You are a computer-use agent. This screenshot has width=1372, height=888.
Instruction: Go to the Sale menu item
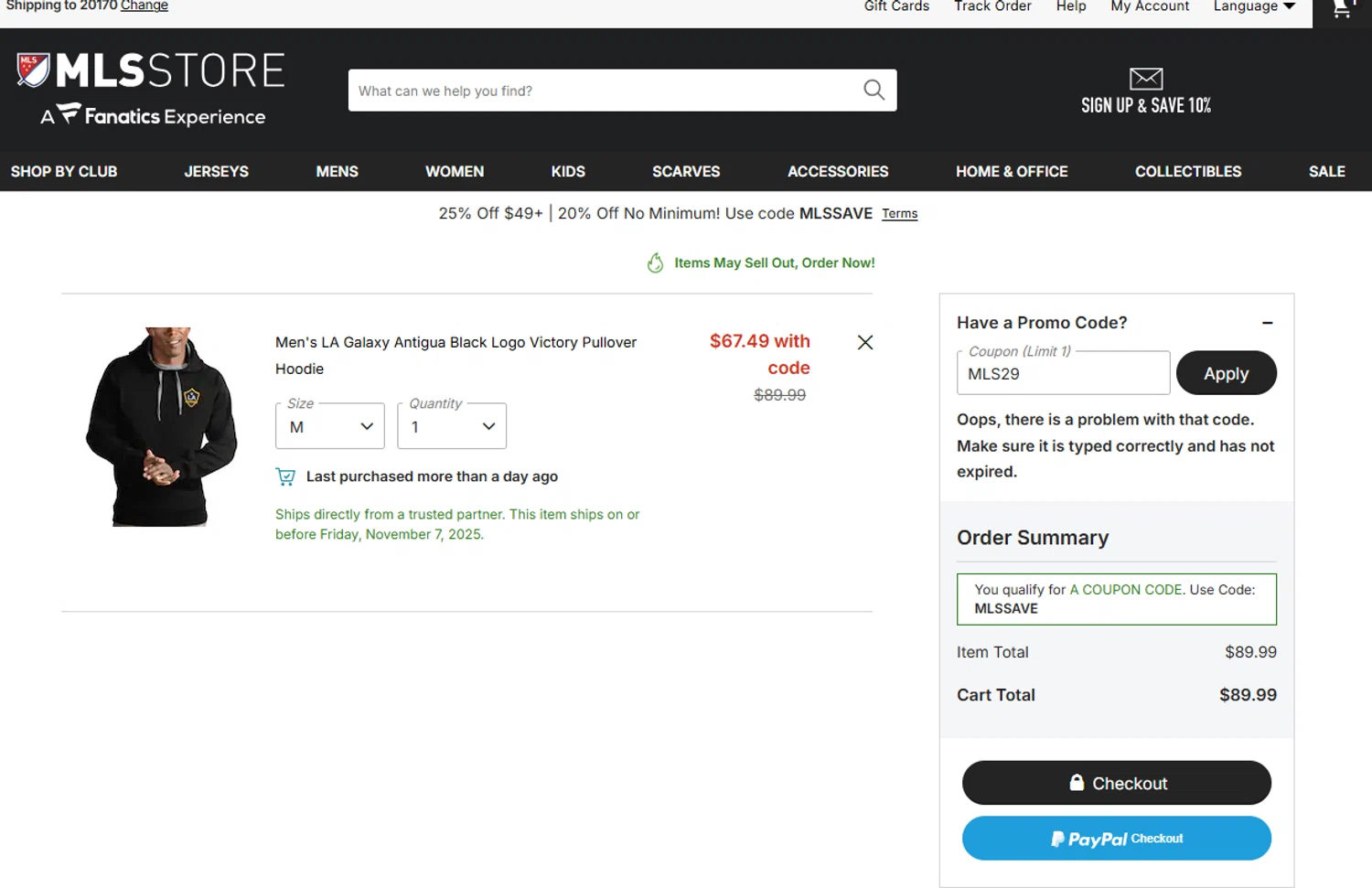1326,171
